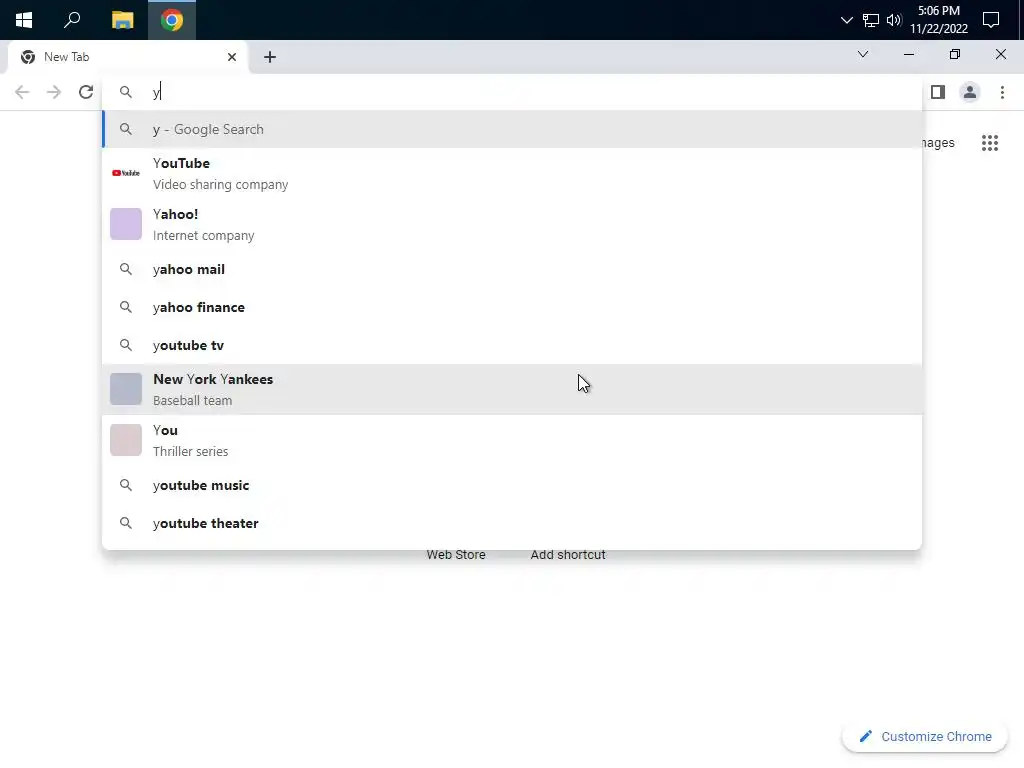Close the New Tab tab
The image size is (1024, 768).
(232, 57)
